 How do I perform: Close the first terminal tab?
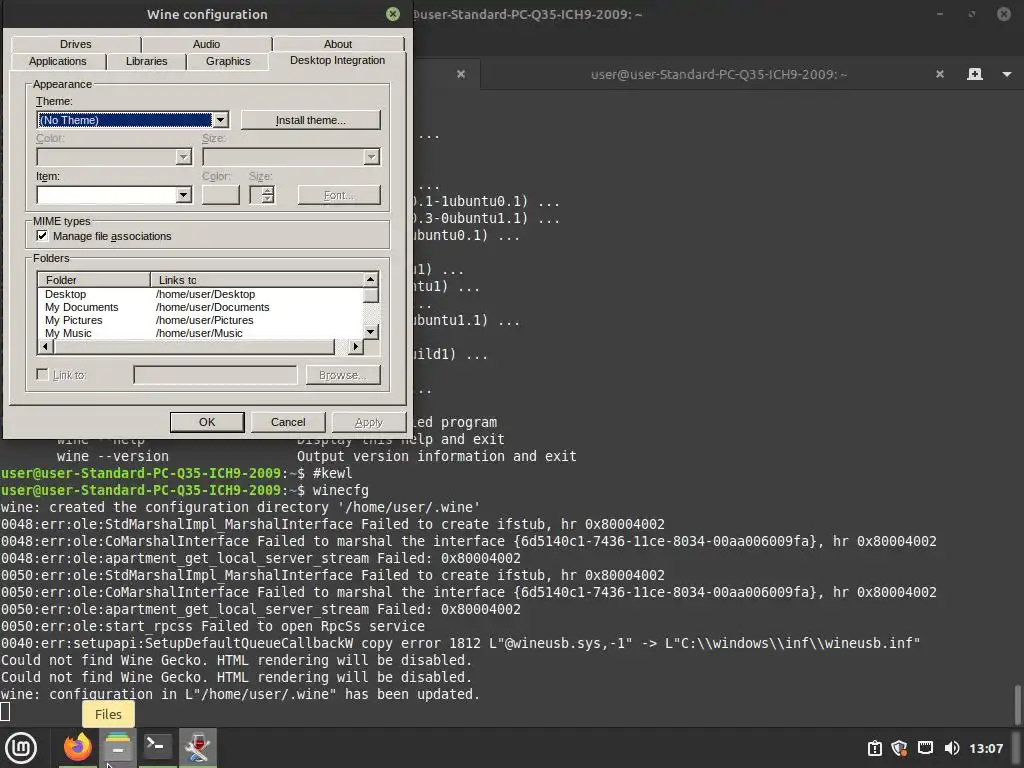(x=461, y=74)
